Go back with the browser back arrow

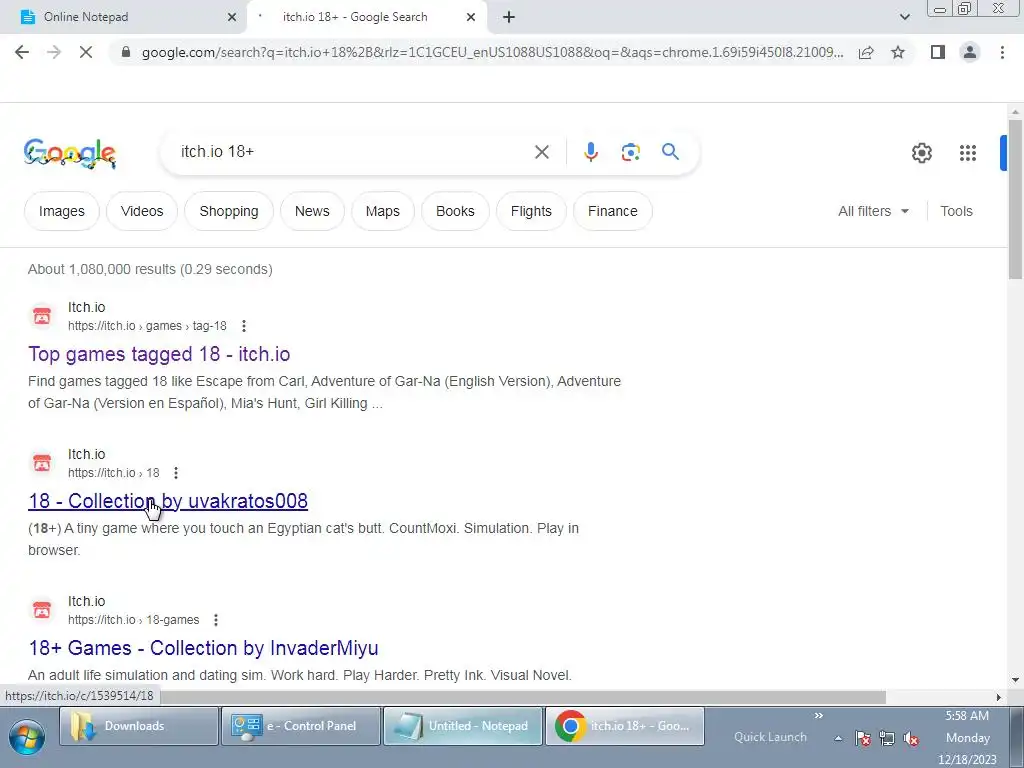point(22,52)
